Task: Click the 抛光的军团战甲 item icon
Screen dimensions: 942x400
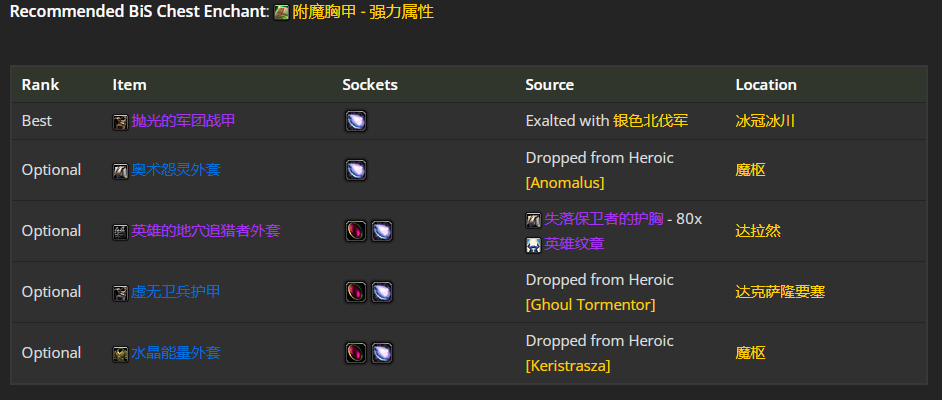Action: 121,122
